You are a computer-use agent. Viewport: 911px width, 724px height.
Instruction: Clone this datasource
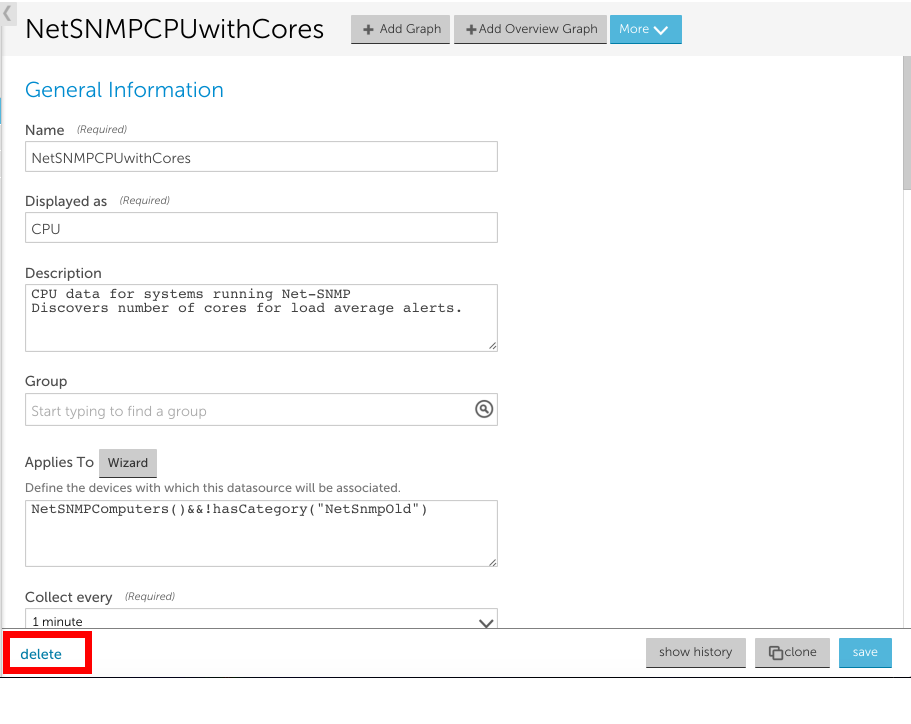coord(792,653)
